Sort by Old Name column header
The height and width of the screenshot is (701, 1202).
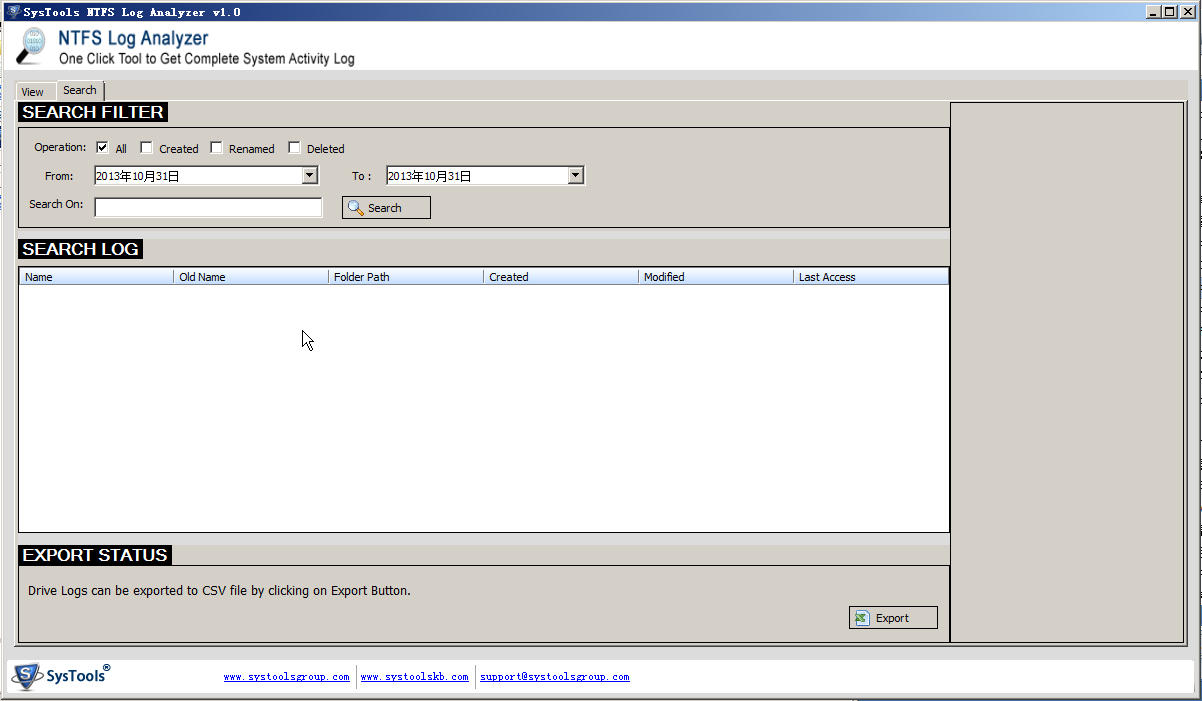(x=251, y=277)
